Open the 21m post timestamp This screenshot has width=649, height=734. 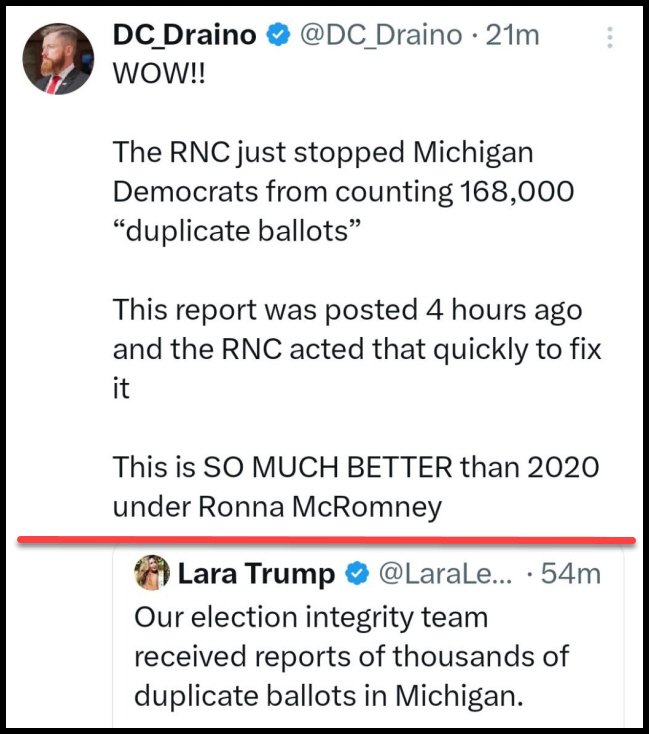pos(512,36)
